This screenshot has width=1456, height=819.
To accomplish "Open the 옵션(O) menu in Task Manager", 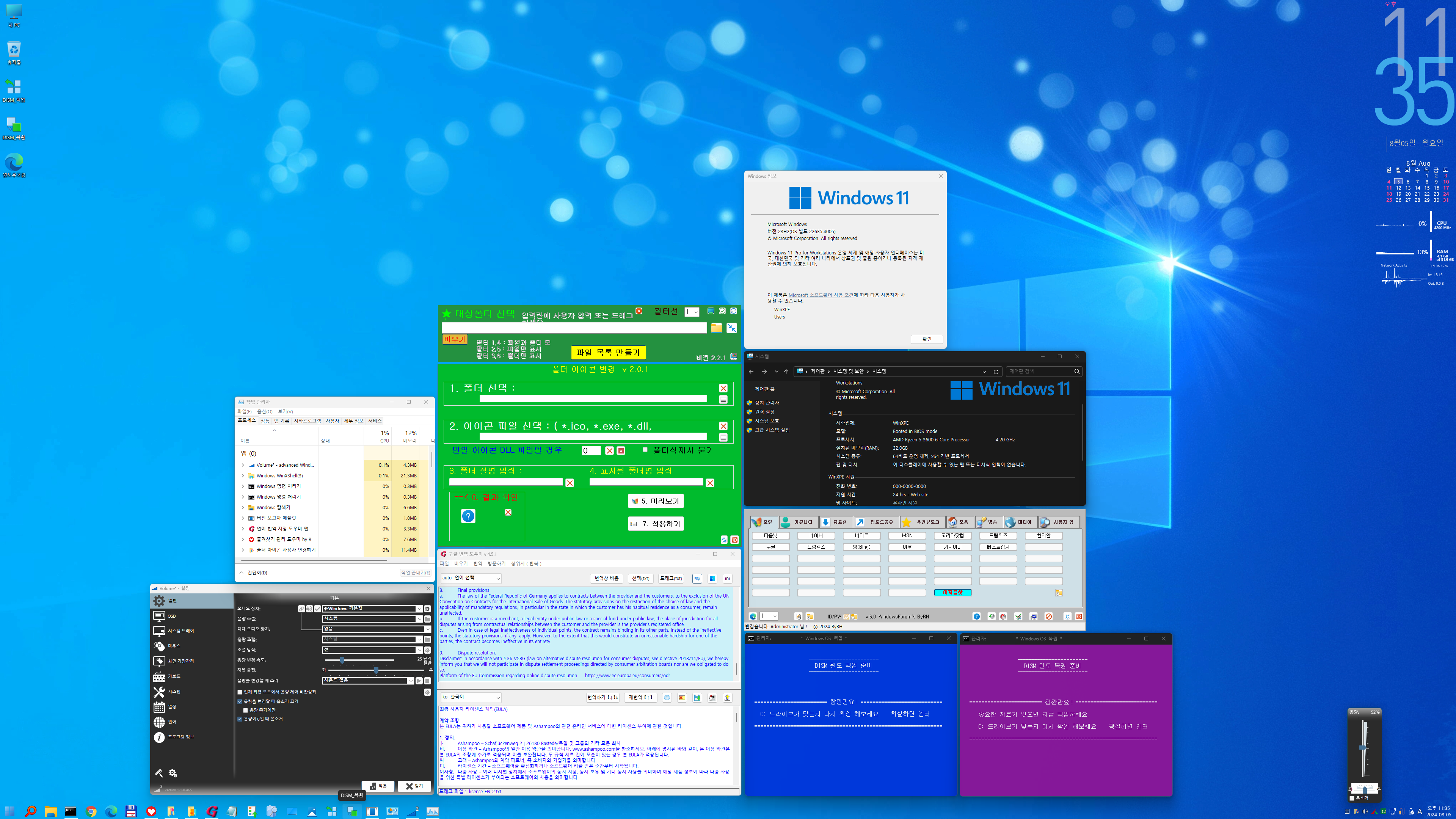I will click(x=265, y=411).
